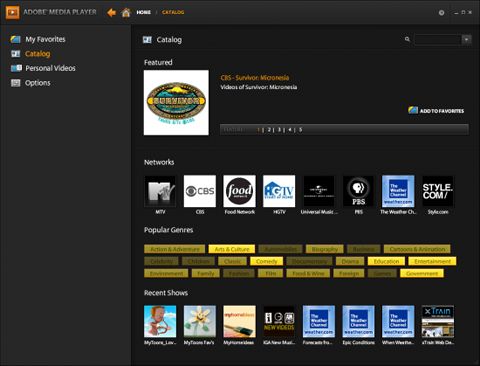
Task: Click the My Favorites sidebar icon
Action: pos(15,39)
